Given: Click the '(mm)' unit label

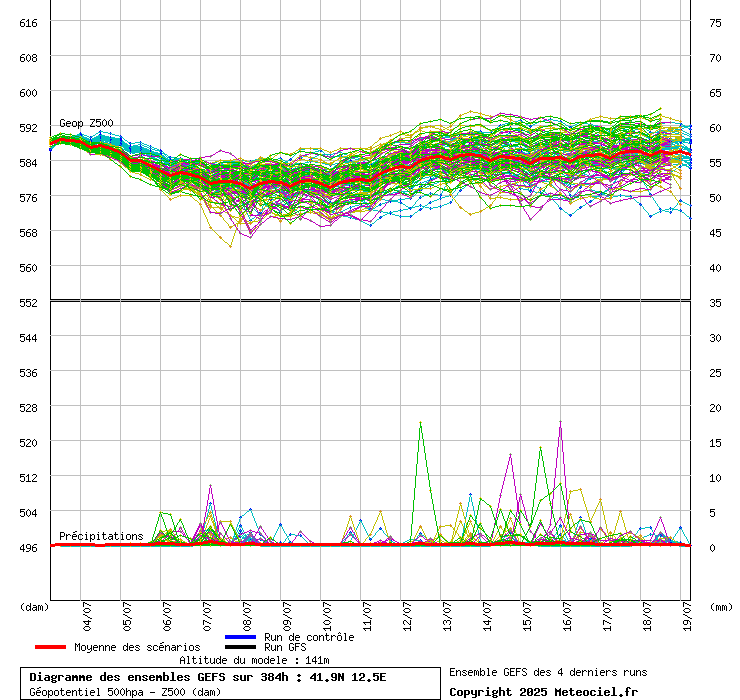Looking at the screenshot, I should 721,607.
